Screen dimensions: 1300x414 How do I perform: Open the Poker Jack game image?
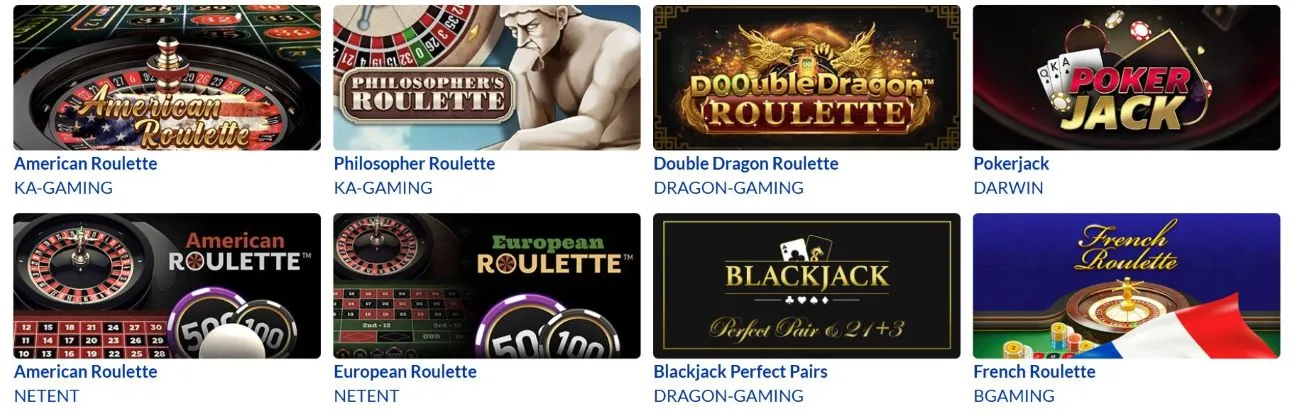pyautogui.click(x=1127, y=78)
